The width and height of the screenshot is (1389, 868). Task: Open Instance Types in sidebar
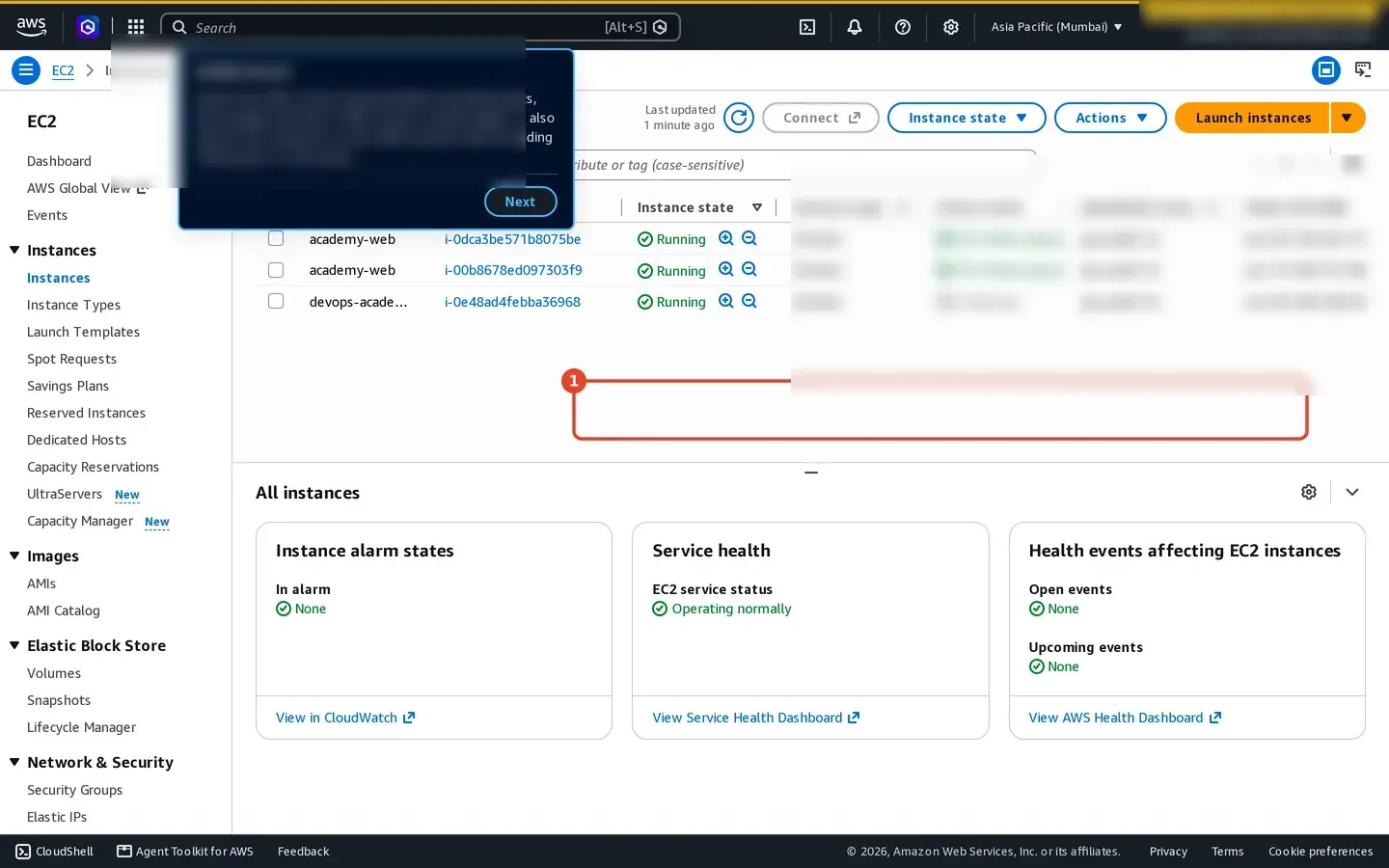pos(73,305)
